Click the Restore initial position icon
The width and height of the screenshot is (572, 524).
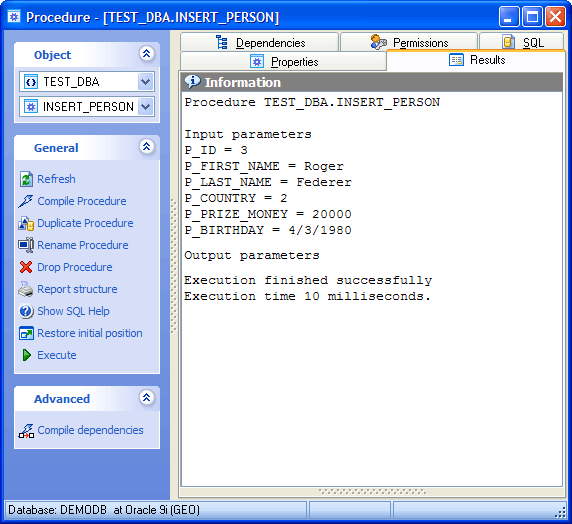point(26,333)
